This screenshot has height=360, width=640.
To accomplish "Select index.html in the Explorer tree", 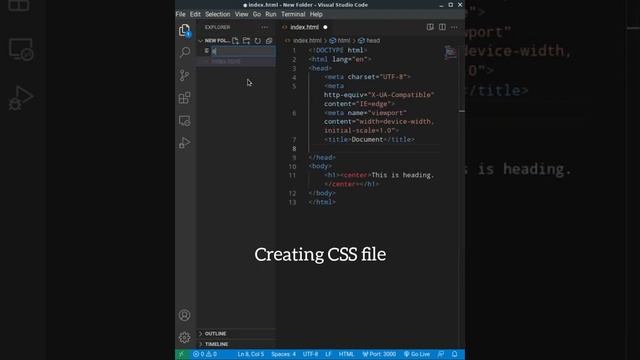I will click(x=225, y=62).
